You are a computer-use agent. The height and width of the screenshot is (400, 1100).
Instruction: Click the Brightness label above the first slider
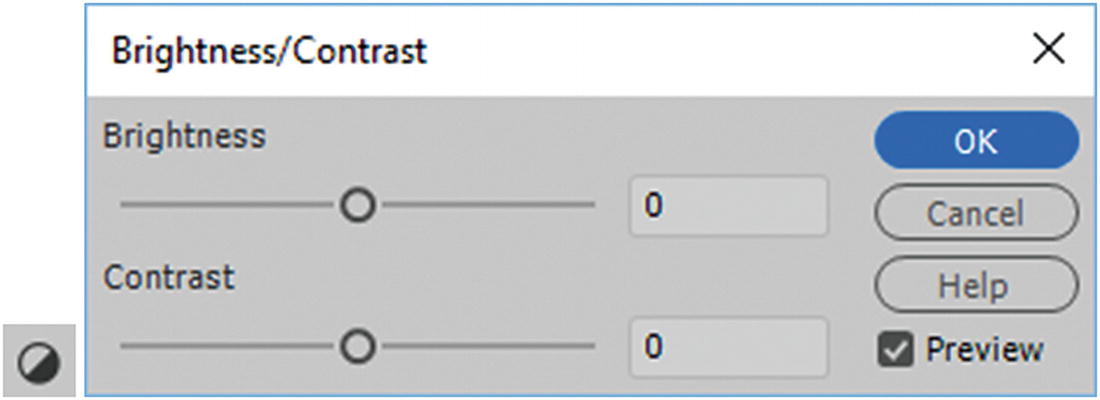(184, 136)
